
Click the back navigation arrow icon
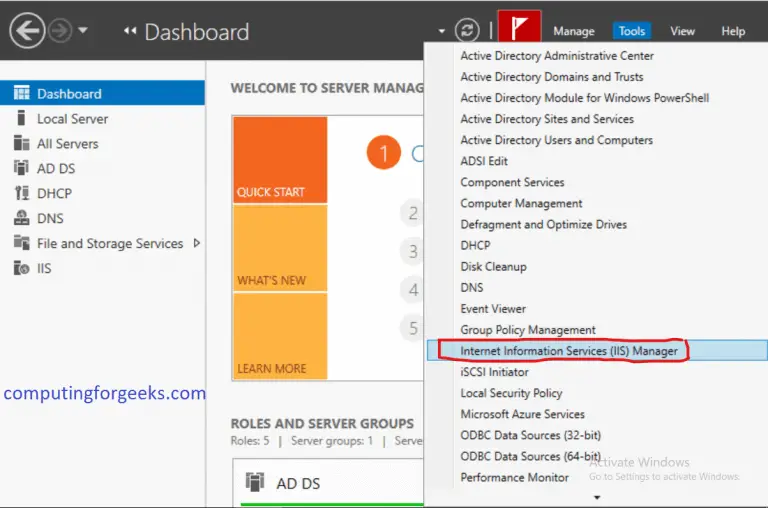point(27,31)
